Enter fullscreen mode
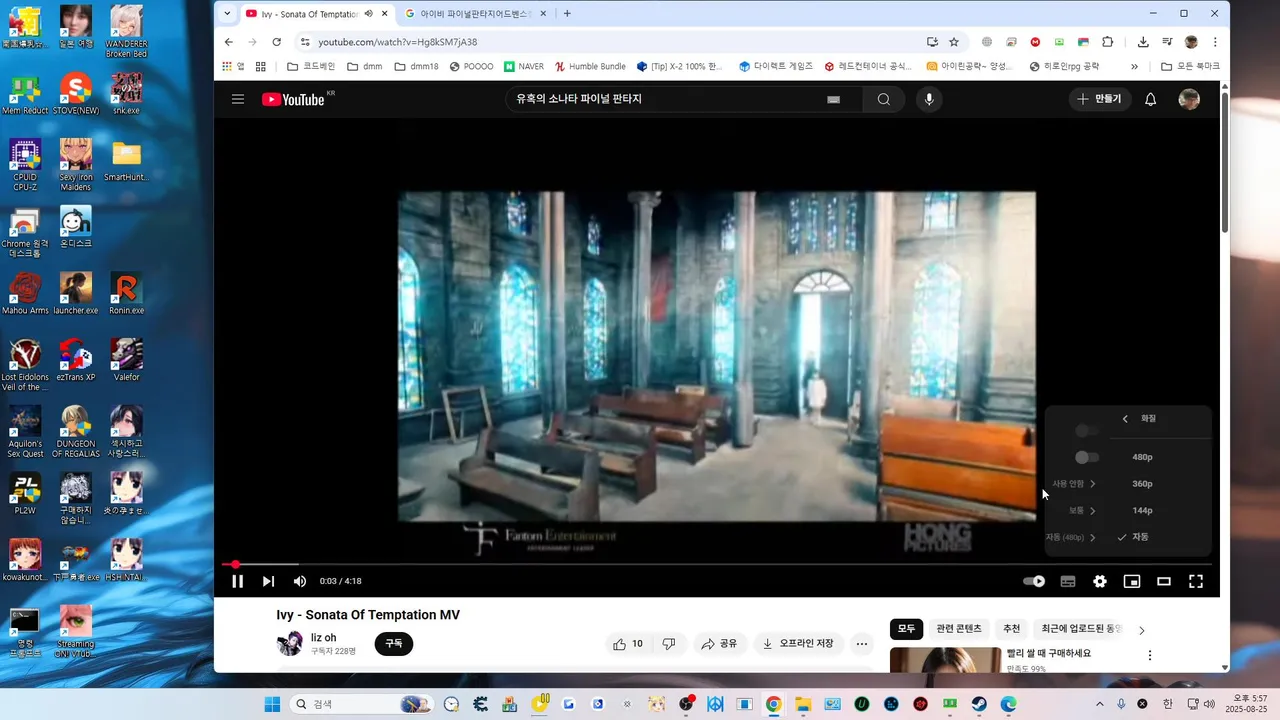The image size is (1280, 720). 1196,581
